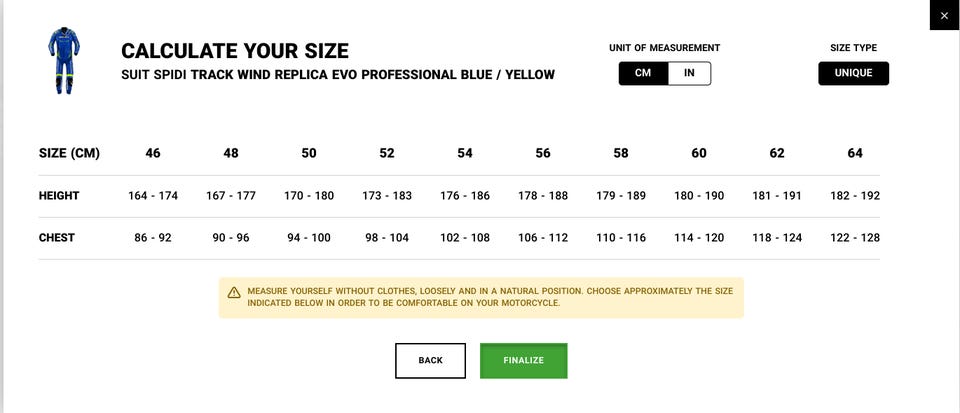
Task: Choose size 64 column header
Action: pos(855,153)
